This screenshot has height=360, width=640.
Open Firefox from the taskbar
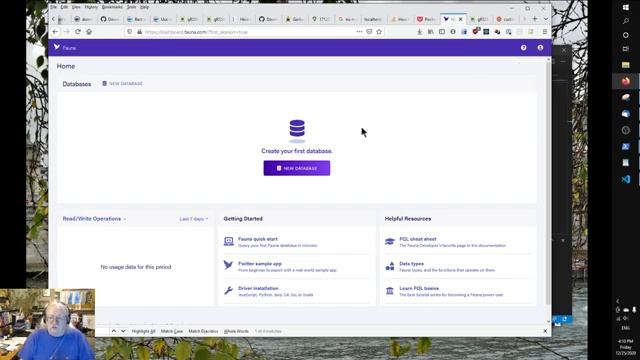[x=626, y=81]
